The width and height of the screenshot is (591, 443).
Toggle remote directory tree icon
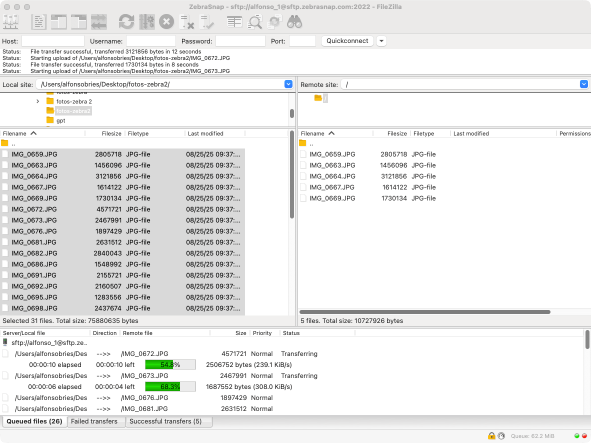click(79, 22)
